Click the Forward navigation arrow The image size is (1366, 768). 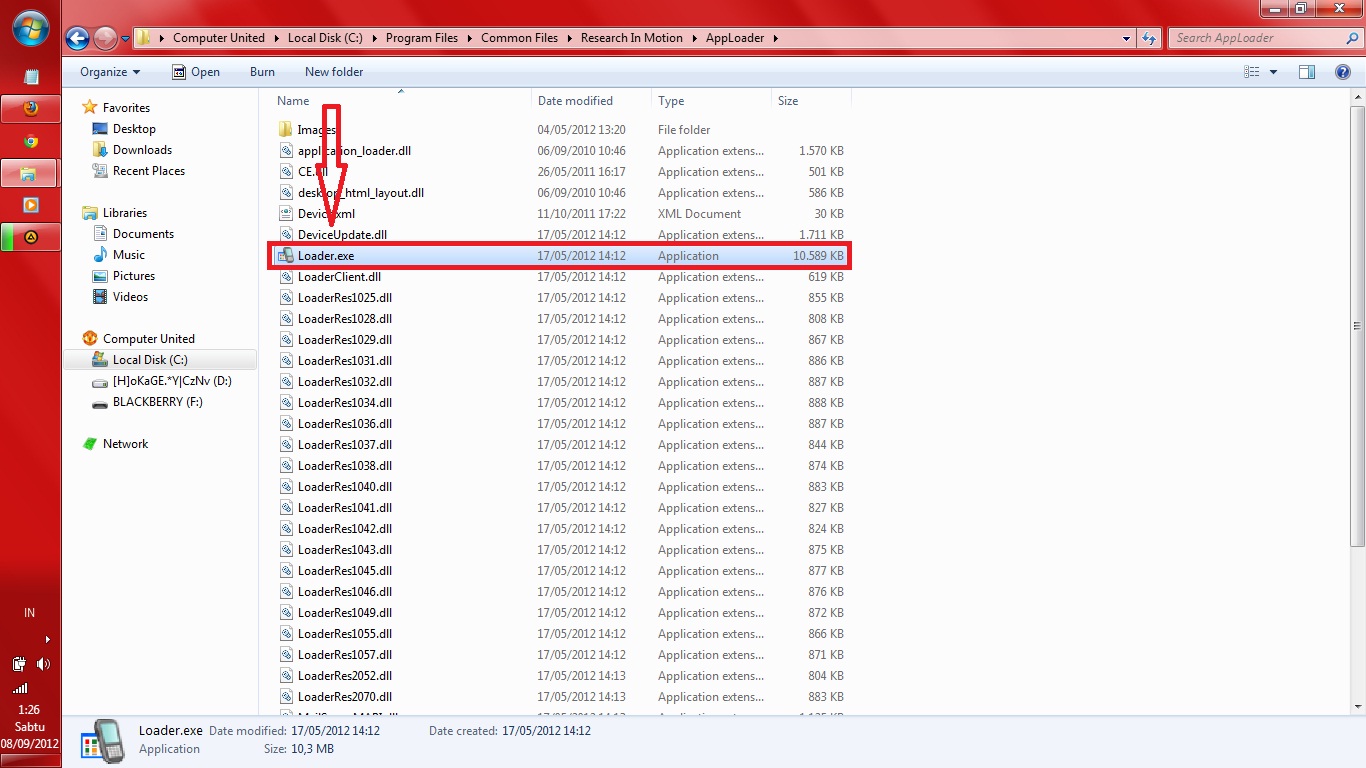pos(105,38)
